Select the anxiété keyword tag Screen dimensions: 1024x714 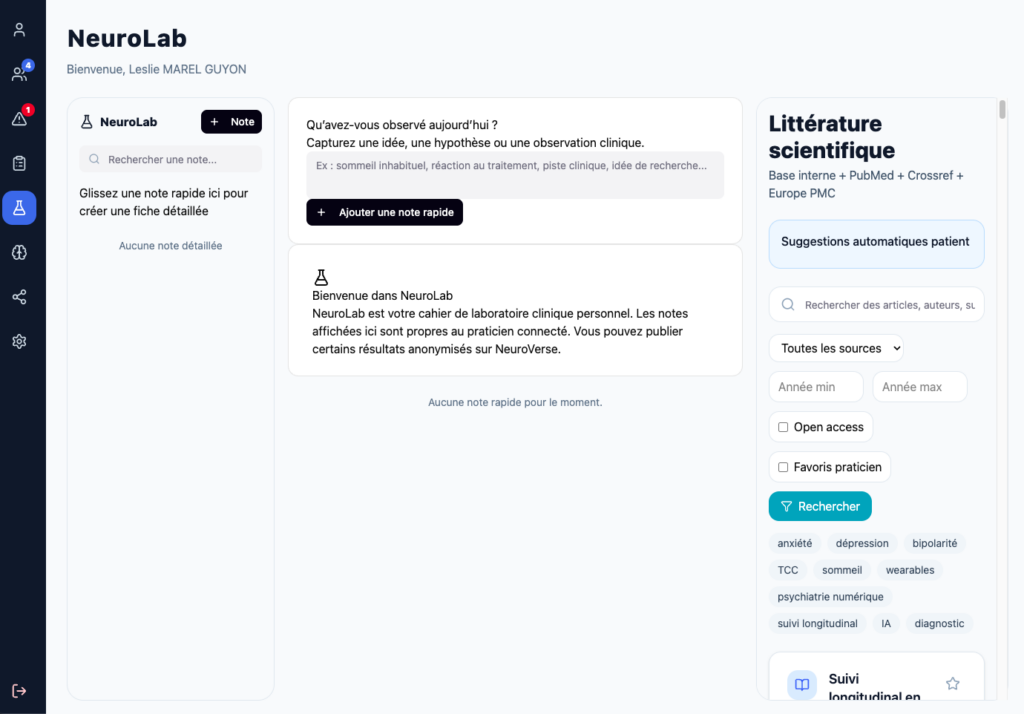pyautogui.click(x=794, y=543)
